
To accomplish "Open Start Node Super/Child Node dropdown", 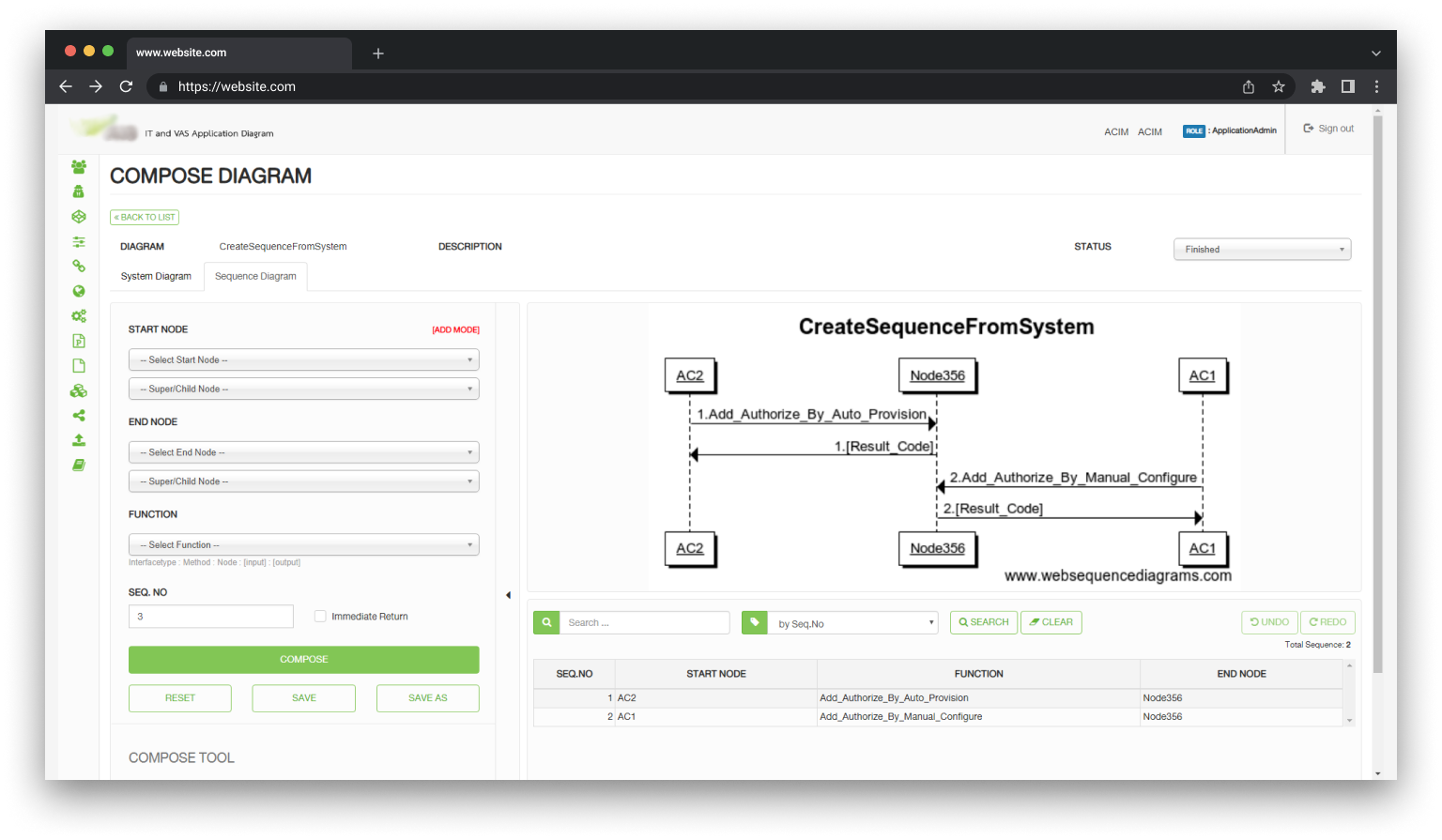I will [304, 389].
